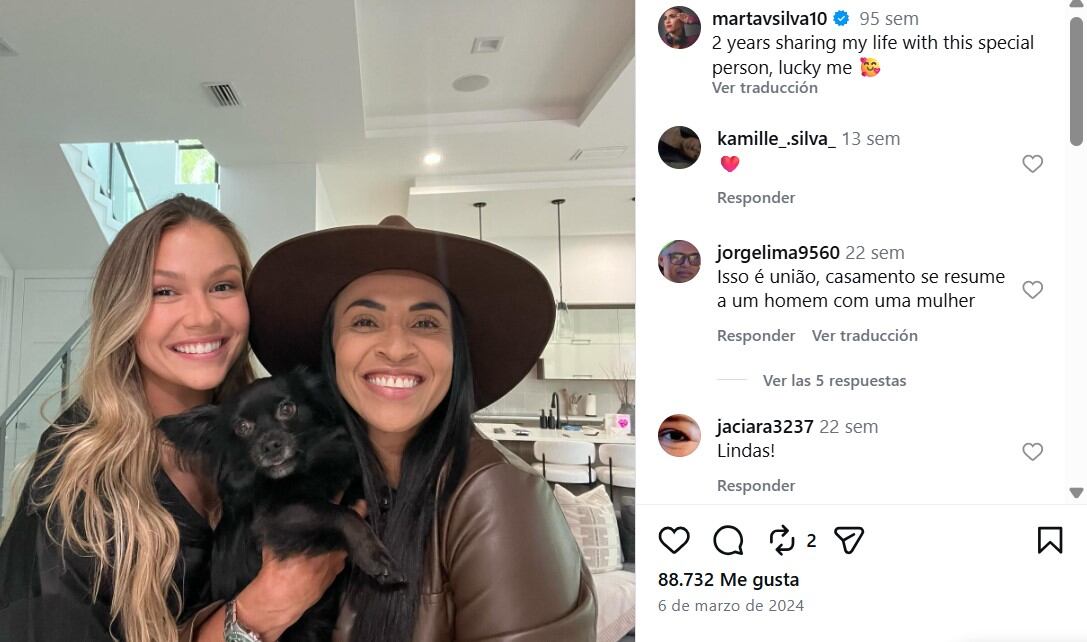Viewport: 1087px width, 642px height.
Task: Open jorgelima9560's avatar
Action: (679, 261)
